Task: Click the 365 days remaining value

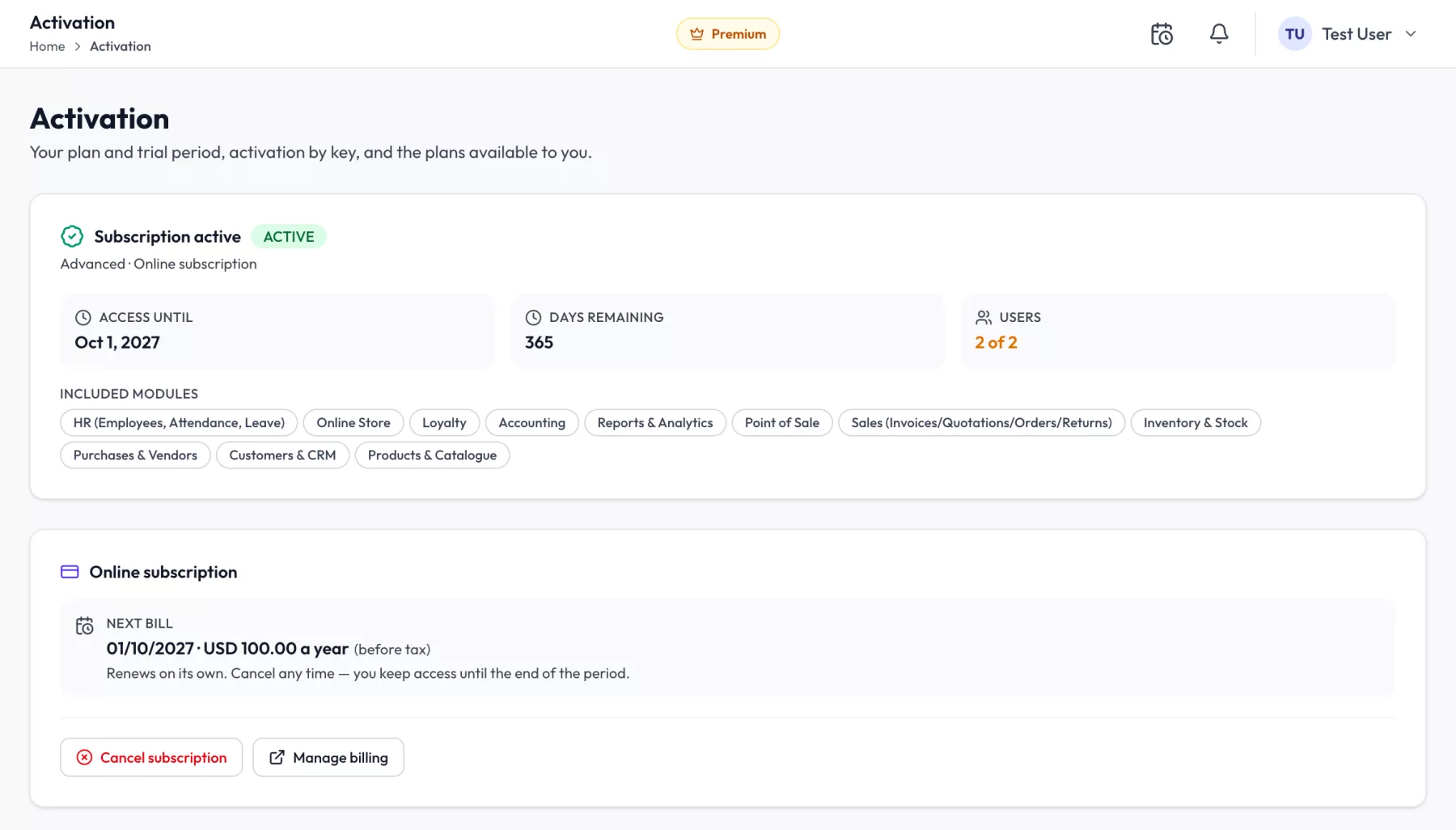Action: (x=539, y=342)
